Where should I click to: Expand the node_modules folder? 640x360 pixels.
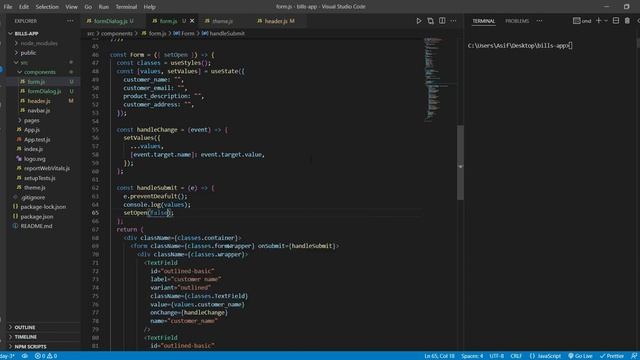coord(39,43)
